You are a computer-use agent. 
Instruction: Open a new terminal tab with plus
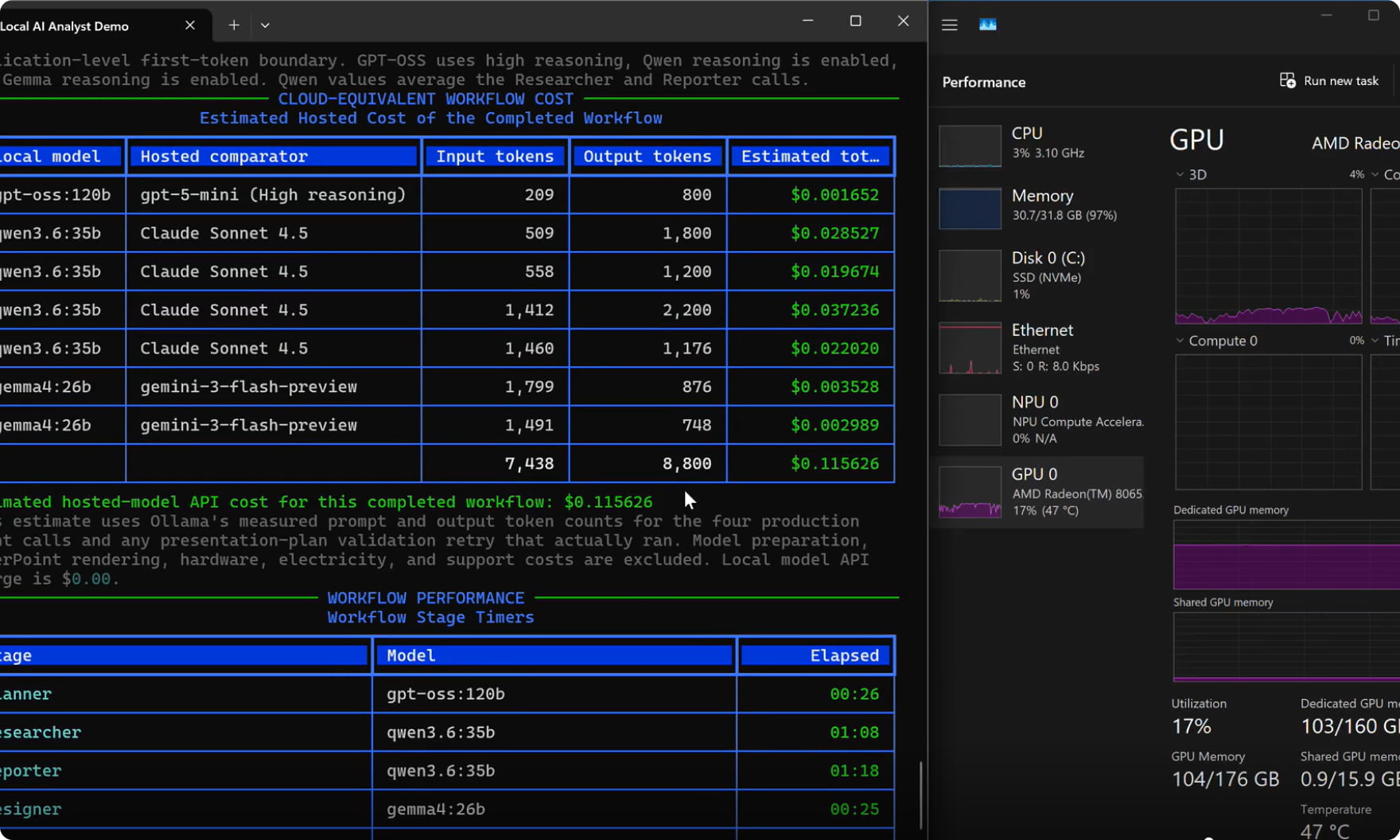pyautogui.click(x=234, y=25)
